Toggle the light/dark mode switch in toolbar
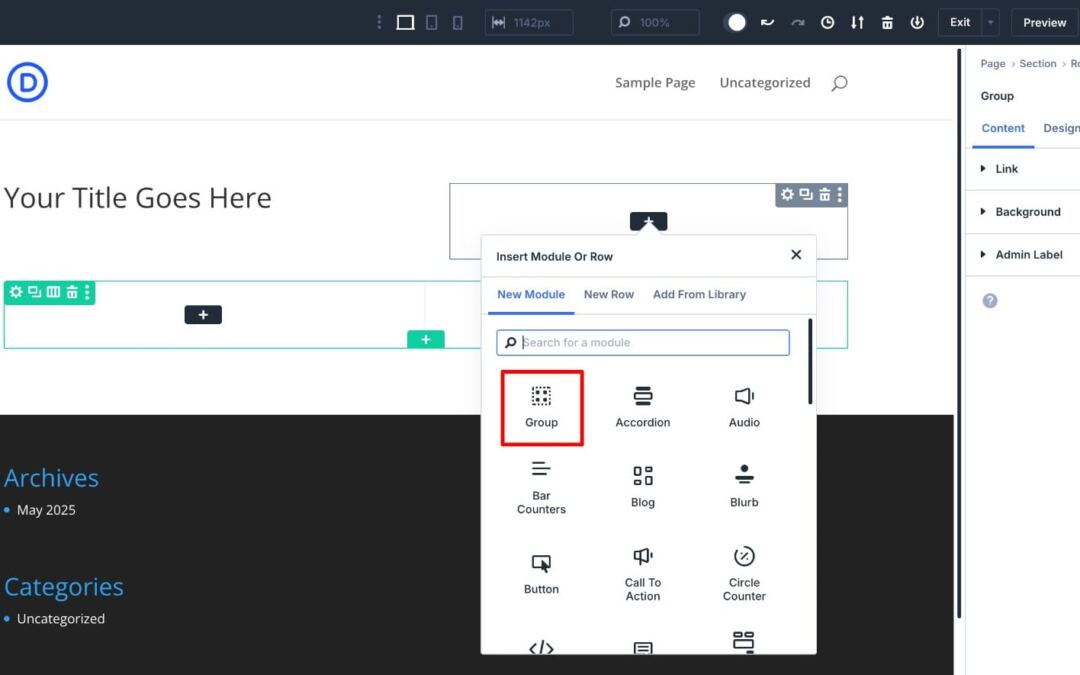1080x675 pixels. click(x=736, y=22)
